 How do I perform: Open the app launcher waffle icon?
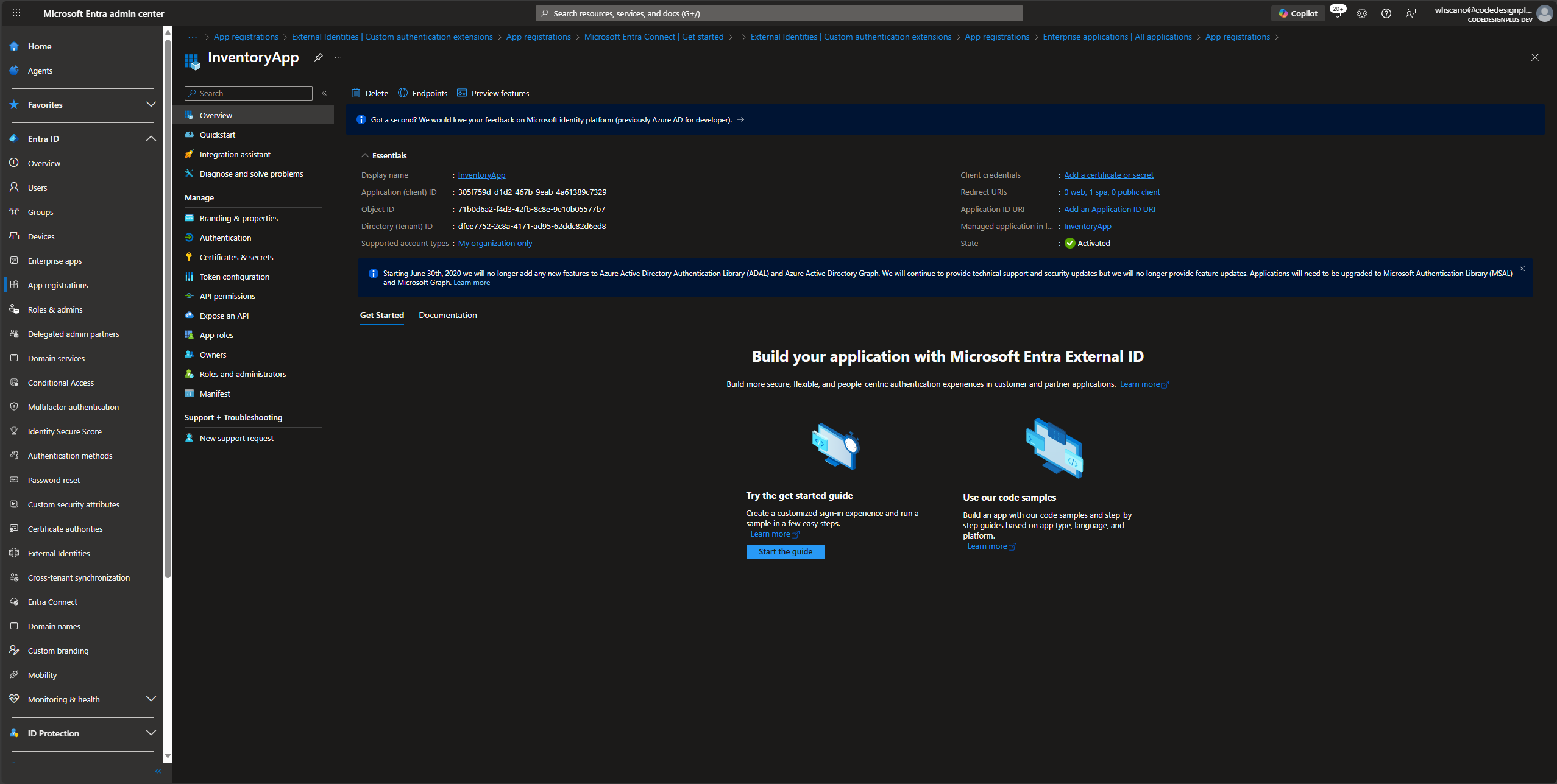tap(16, 13)
